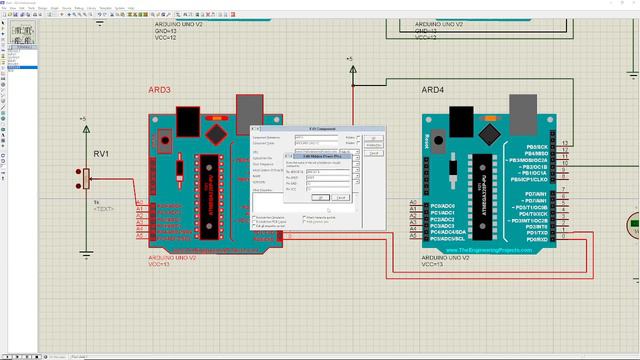
Task: Enable Exclude from Simulation checkbox
Action: click(254, 218)
